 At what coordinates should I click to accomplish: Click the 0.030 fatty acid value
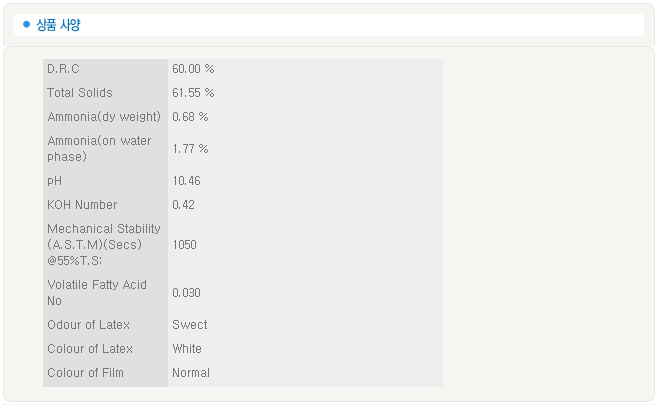186,292
